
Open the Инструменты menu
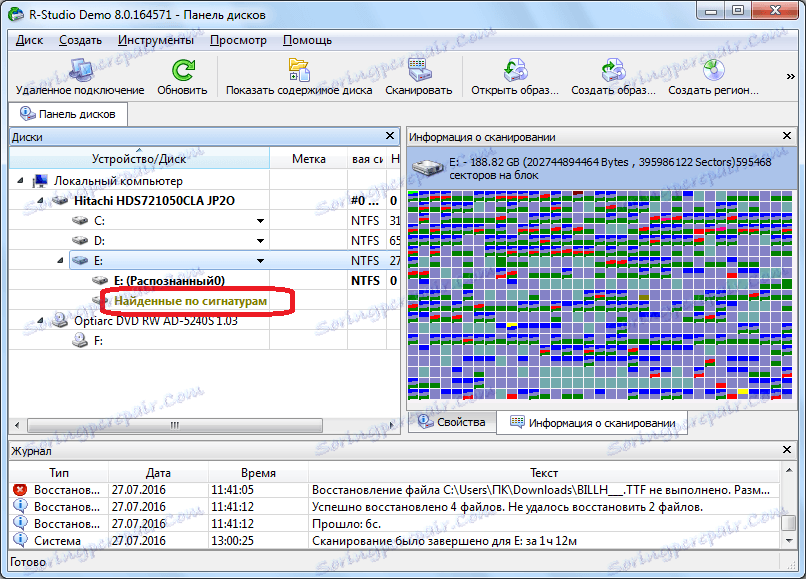(156, 40)
